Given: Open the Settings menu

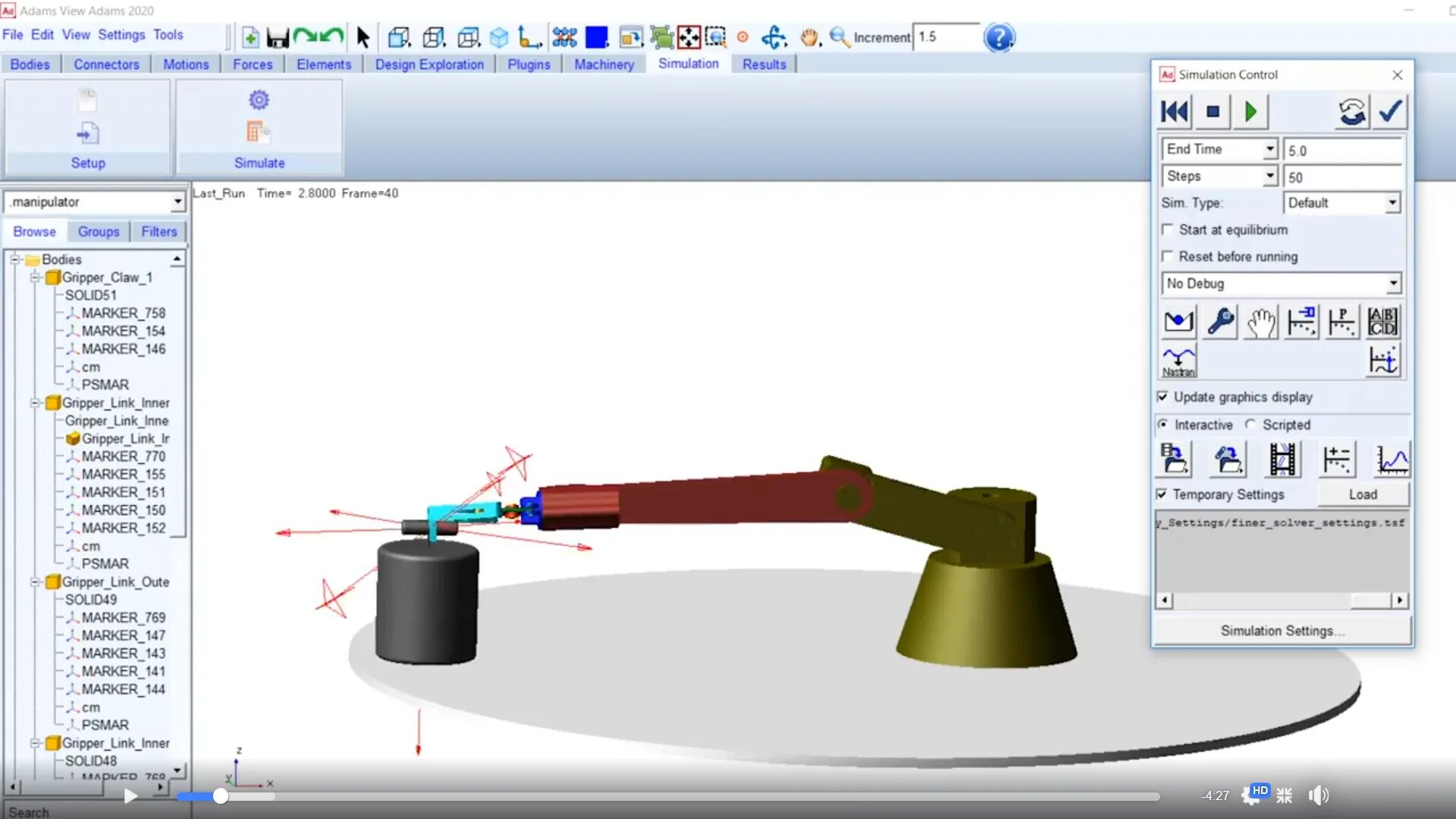Looking at the screenshot, I should 121,35.
